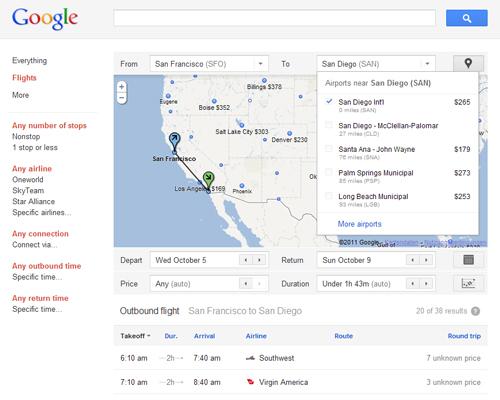Image resolution: width=500 pixels, height=400 pixels.
Task: Sort by Dur. column header
Action: pyautogui.click(x=171, y=336)
